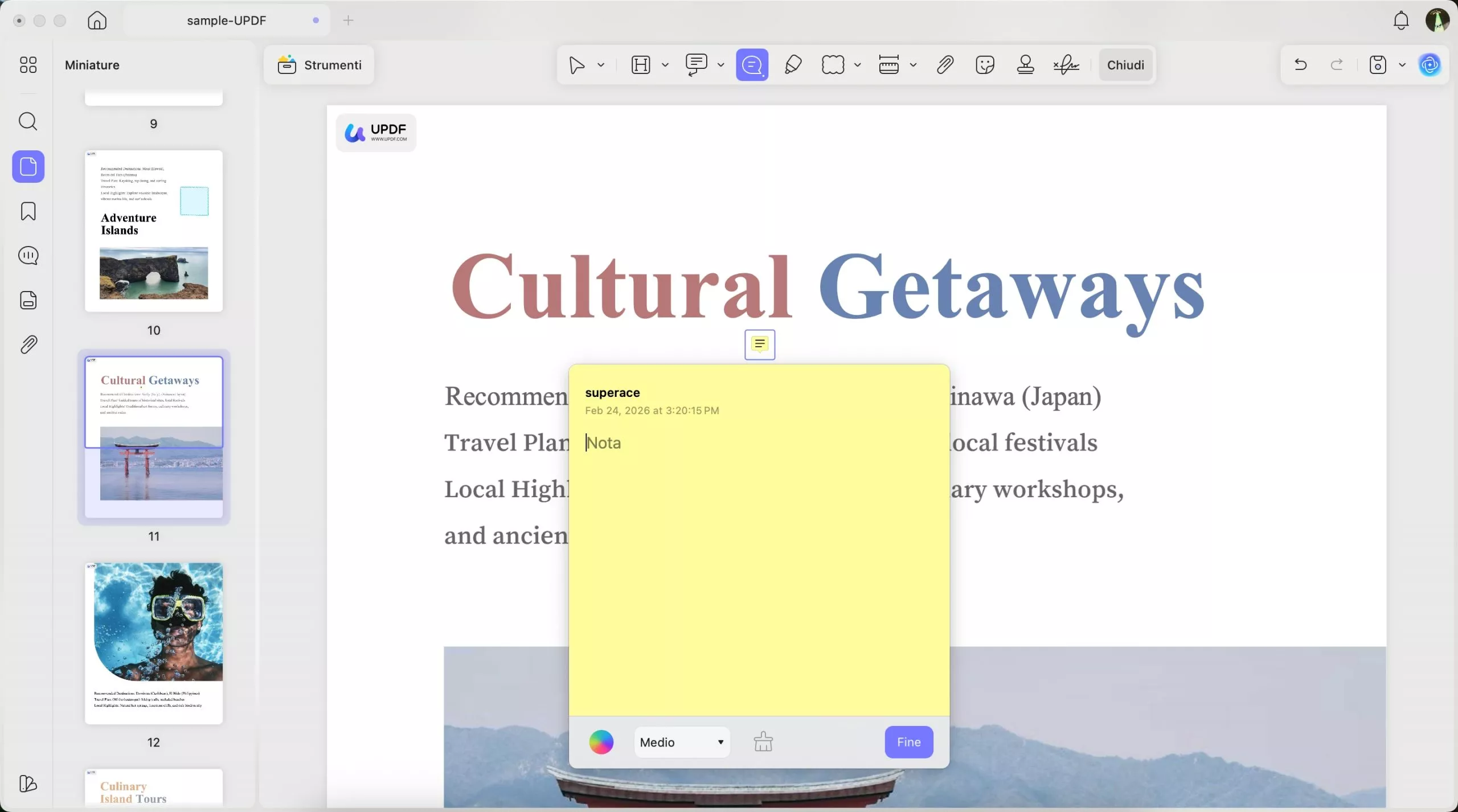
Task: Click the attachment paperclip toolbar icon
Action: (x=945, y=65)
